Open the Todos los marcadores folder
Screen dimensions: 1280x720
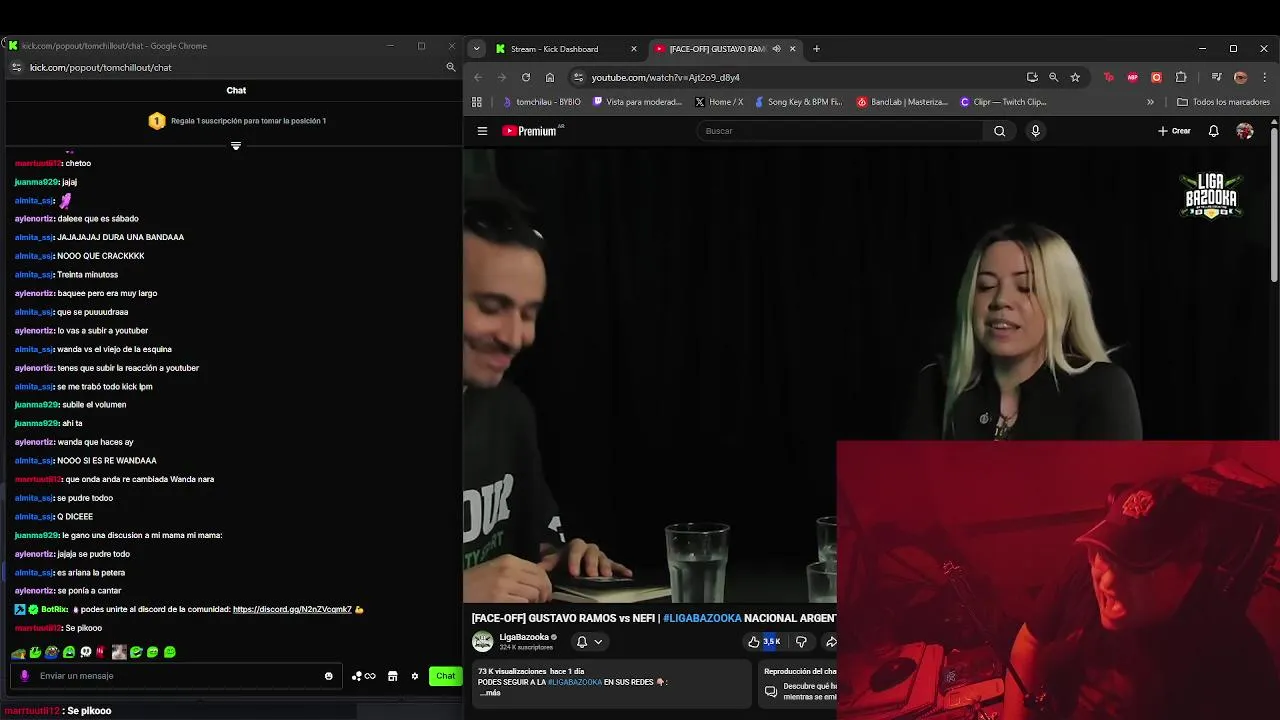click(x=1223, y=102)
